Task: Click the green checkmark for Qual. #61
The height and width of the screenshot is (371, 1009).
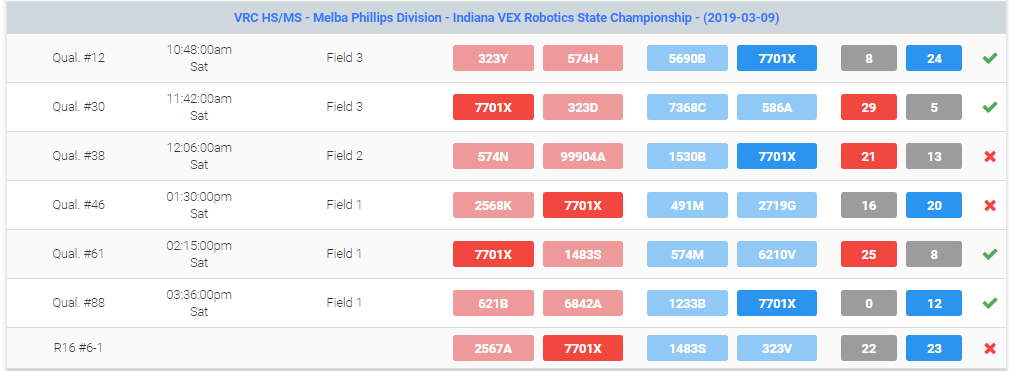Action: coord(990,254)
